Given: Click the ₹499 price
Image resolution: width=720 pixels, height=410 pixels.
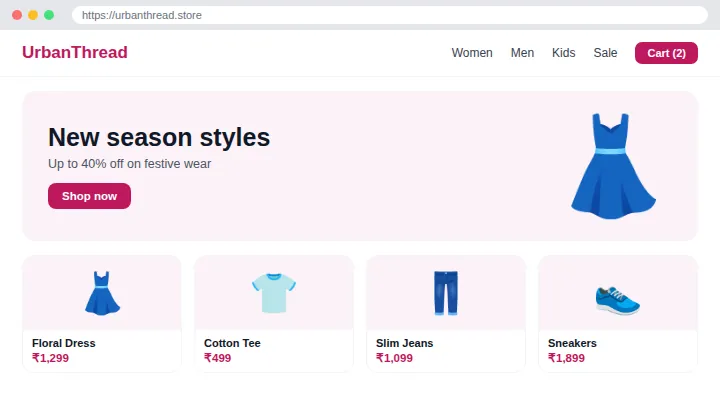Looking at the screenshot, I should point(217,358).
